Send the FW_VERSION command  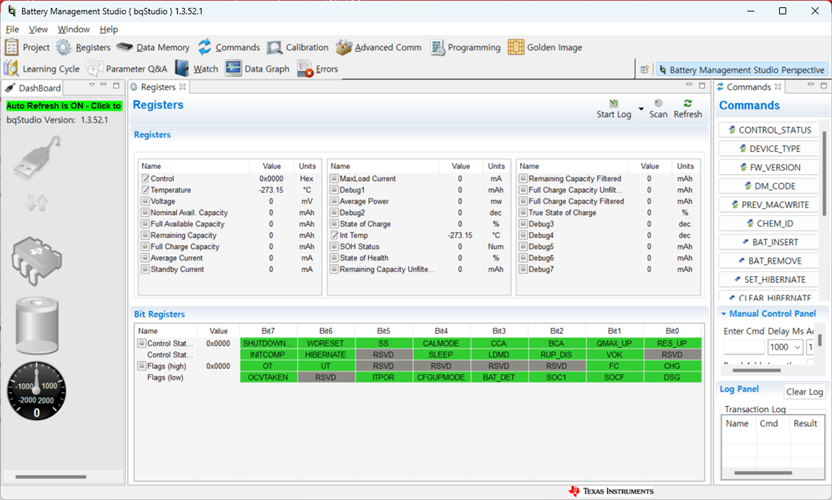click(x=769, y=167)
